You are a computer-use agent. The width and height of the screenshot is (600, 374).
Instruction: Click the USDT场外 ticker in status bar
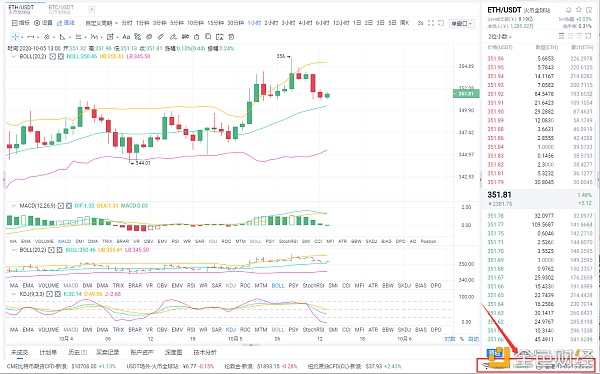click(x=170, y=366)
